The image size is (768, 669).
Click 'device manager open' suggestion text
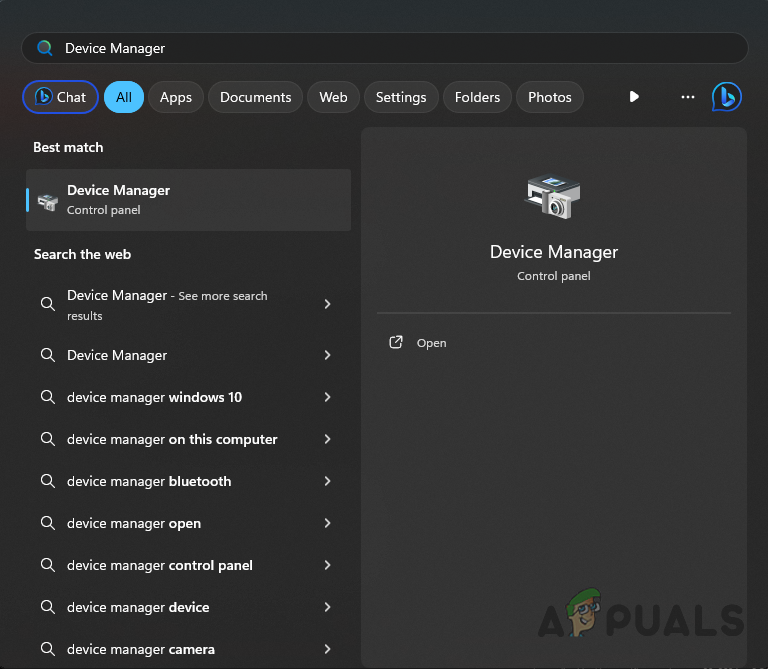[134, 524]
